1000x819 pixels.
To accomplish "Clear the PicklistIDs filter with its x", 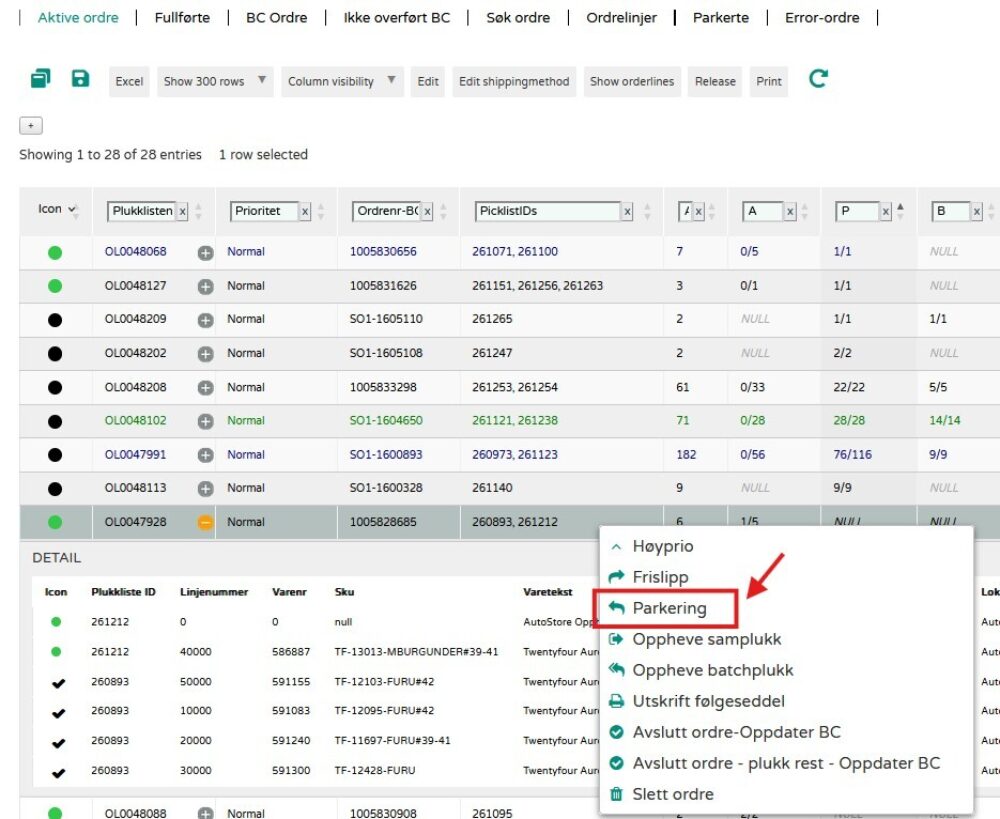I will [627, 212].
